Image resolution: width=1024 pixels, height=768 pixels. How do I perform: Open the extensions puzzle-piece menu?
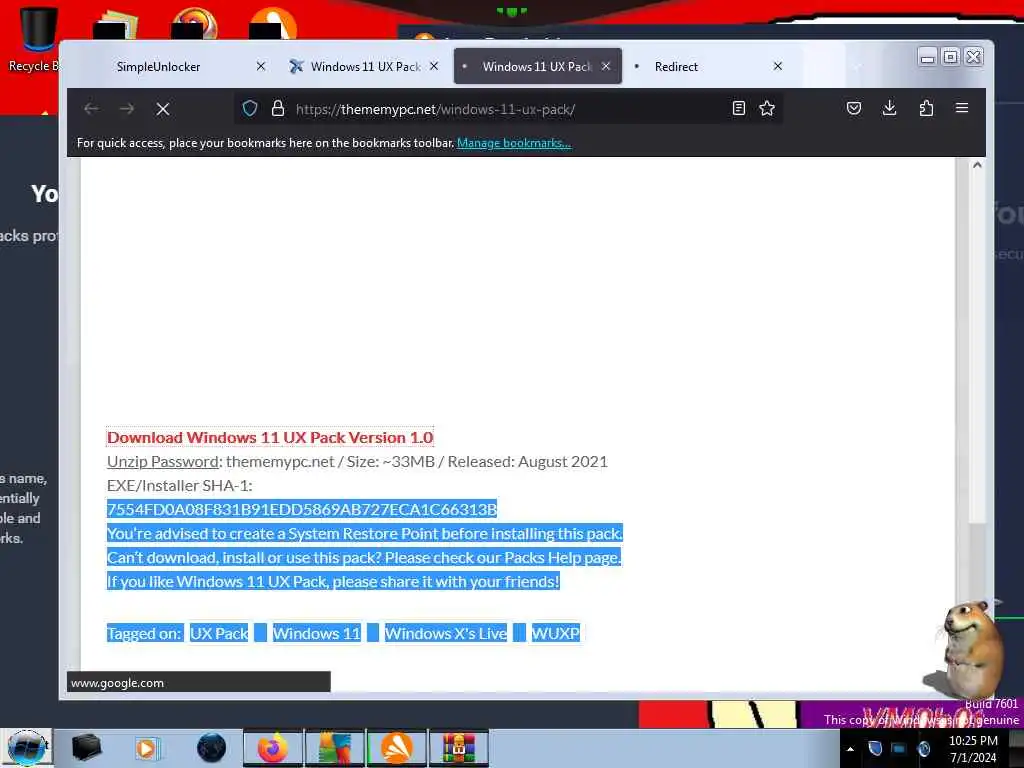(x=926, y=108)
